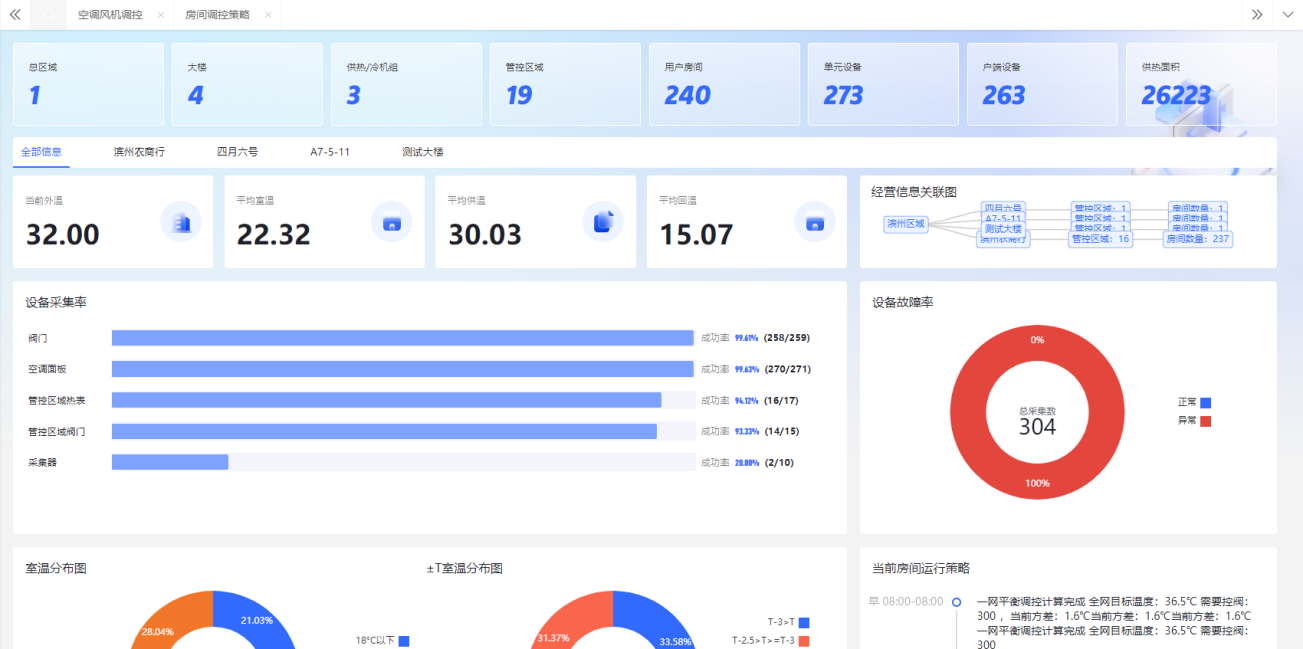Click the 平均室温 card icon

[392, 222]
